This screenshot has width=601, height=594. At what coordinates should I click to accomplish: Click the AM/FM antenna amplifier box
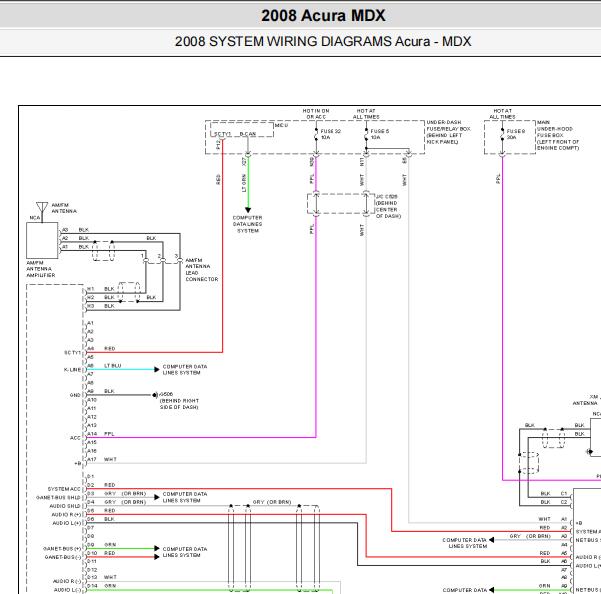click(42, 241)
